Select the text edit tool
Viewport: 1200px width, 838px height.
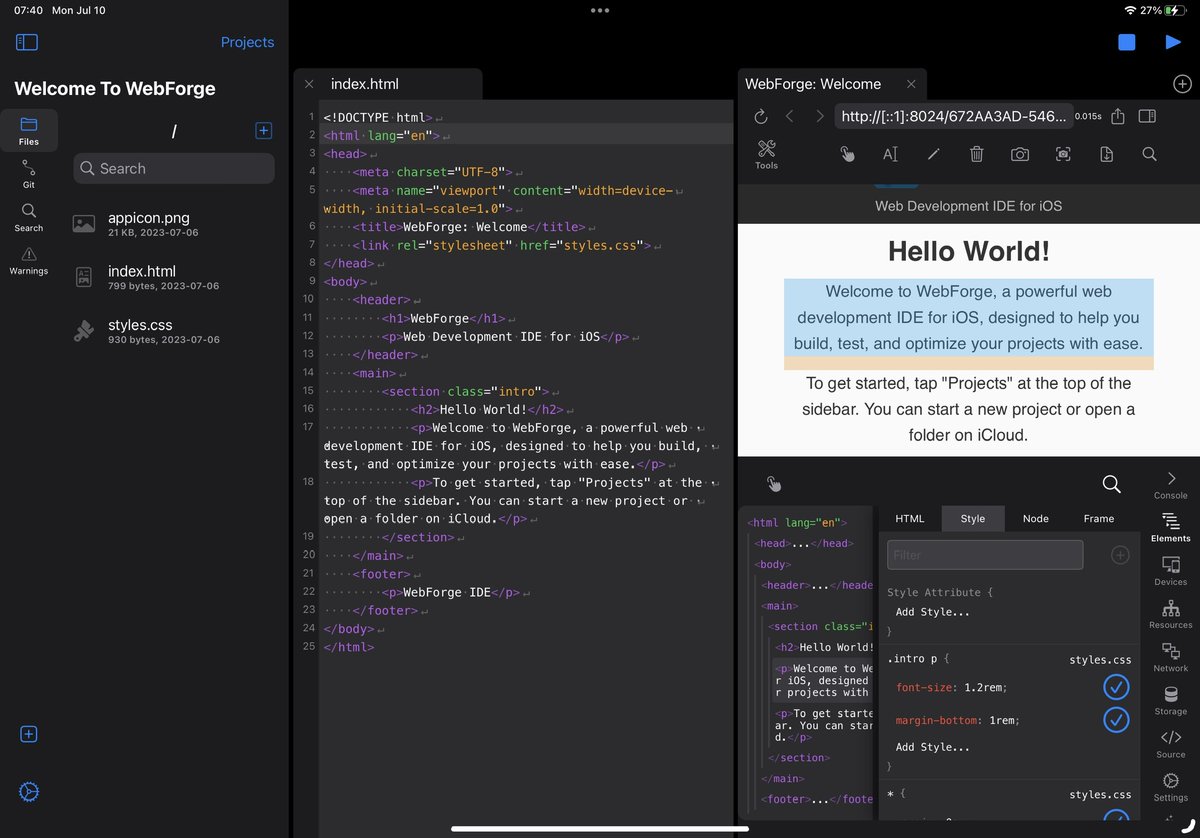(890, 154)
